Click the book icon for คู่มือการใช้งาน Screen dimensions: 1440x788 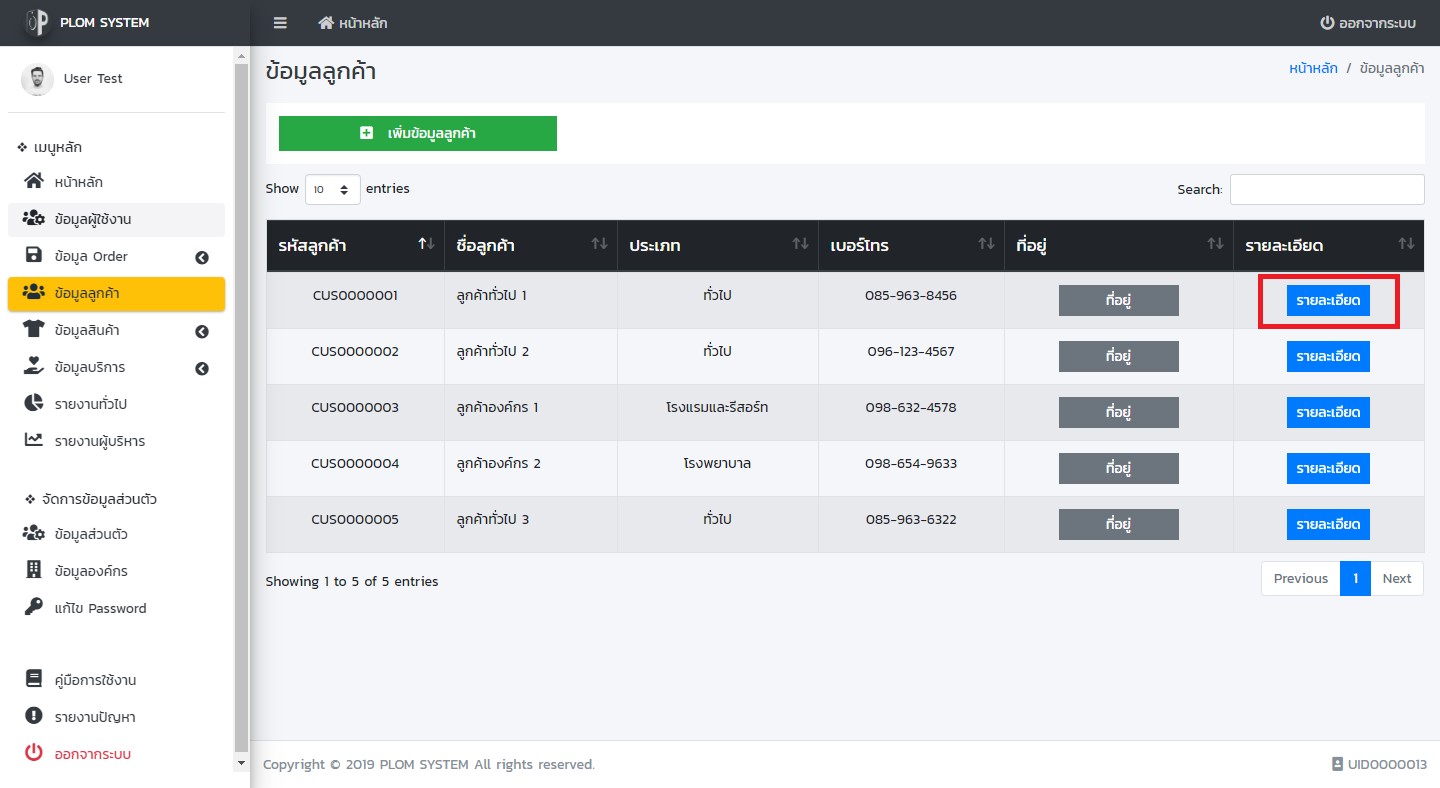coord(34,679)
